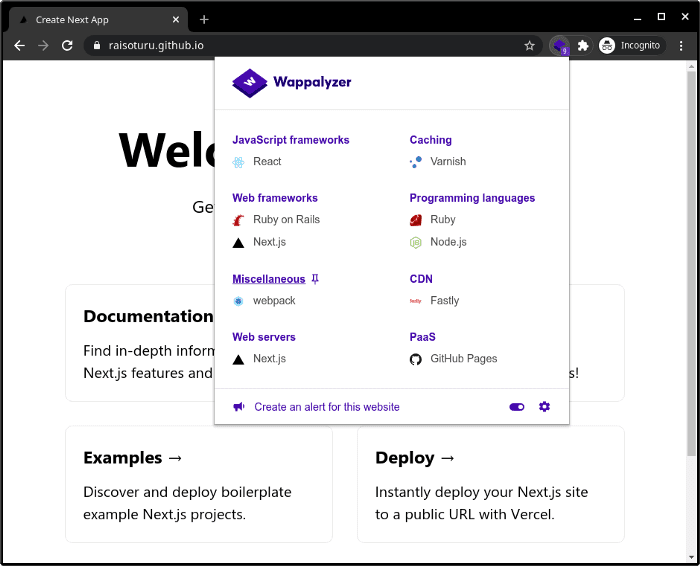The width and height of the screenshot is (700, 566).
Task: Open the Deploy card on the page
Action: [491, 484]
